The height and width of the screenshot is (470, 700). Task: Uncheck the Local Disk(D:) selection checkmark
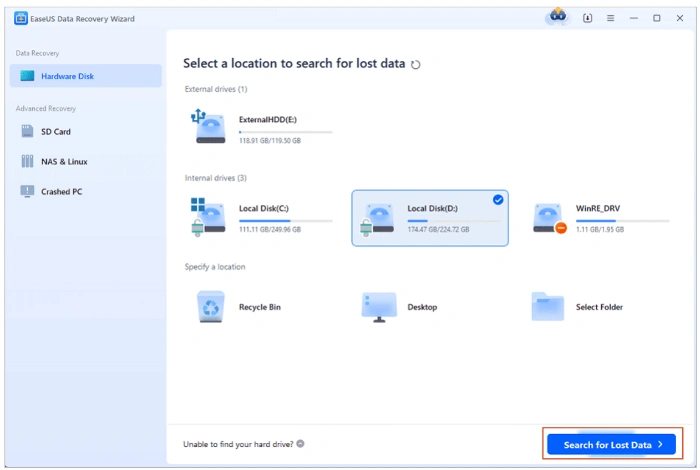(498, 200)
